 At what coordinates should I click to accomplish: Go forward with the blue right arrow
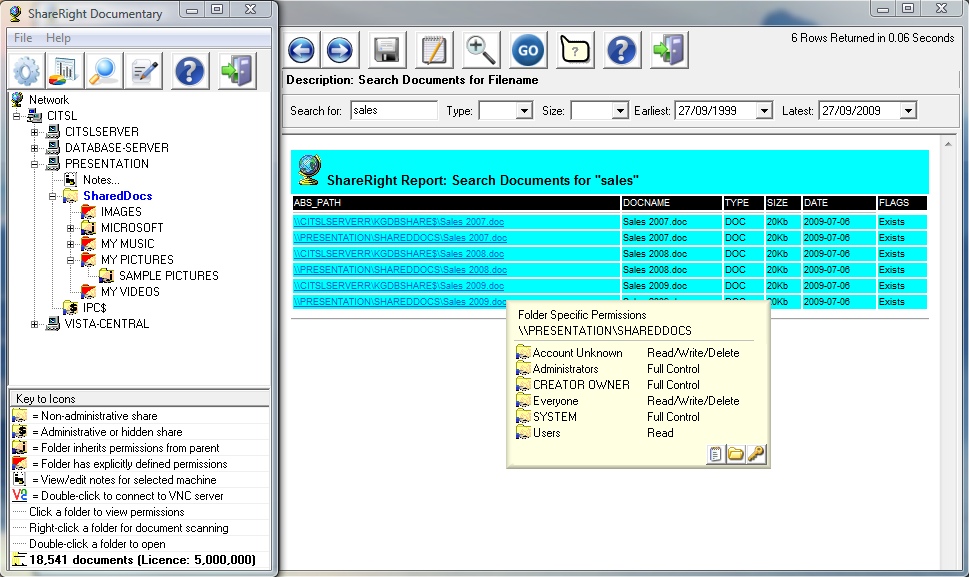(339, 50)
